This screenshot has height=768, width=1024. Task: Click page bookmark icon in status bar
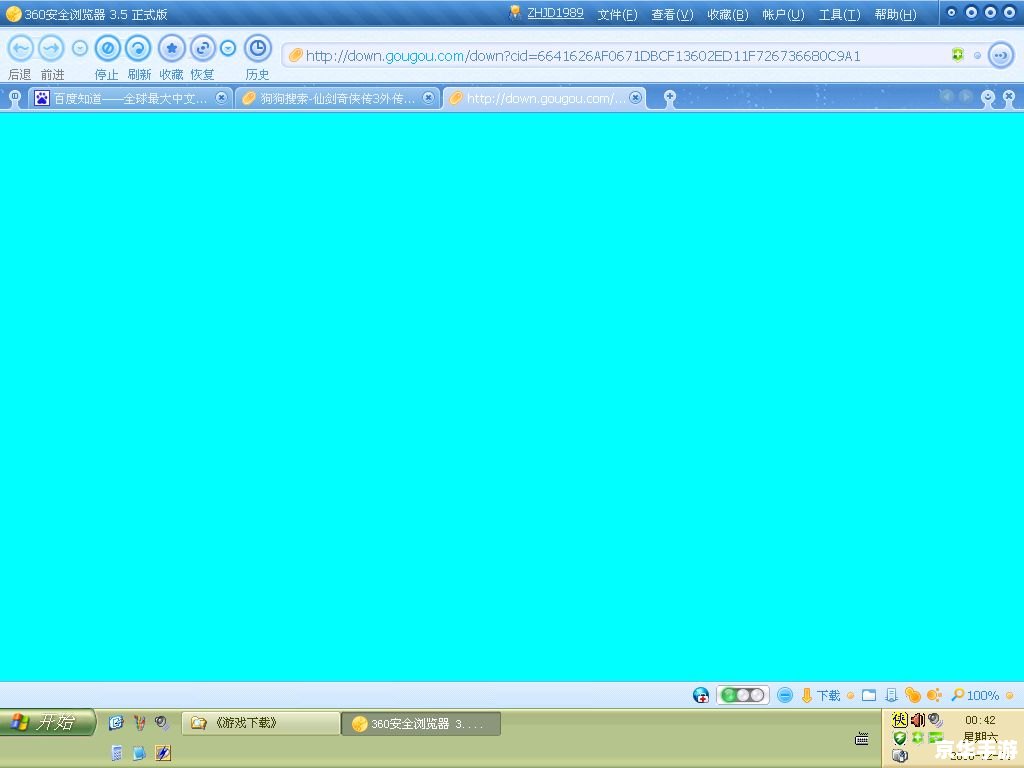[x=891, y=696]
